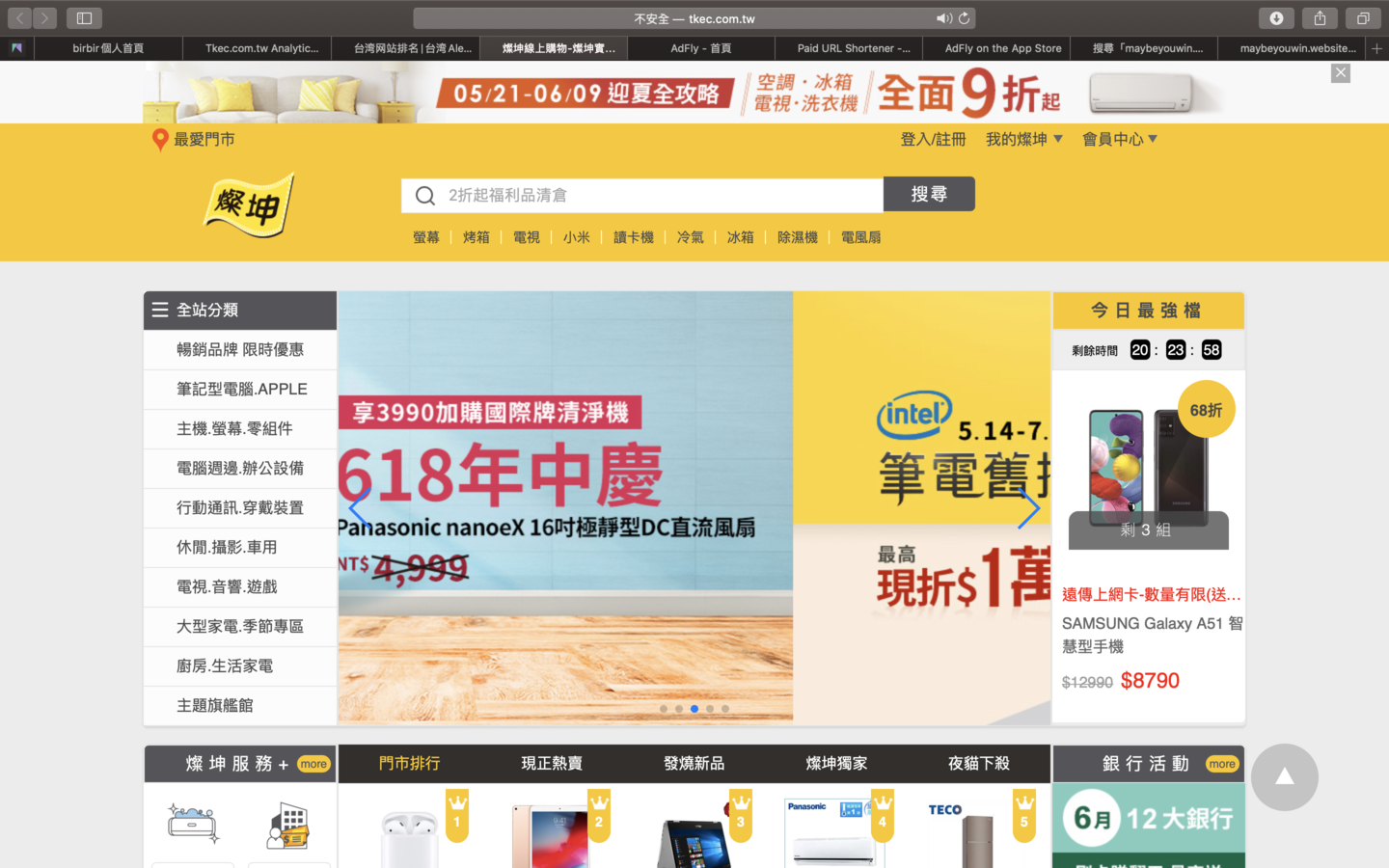Expand 大型家電.季節專區 category

click(x=240, y=627)
